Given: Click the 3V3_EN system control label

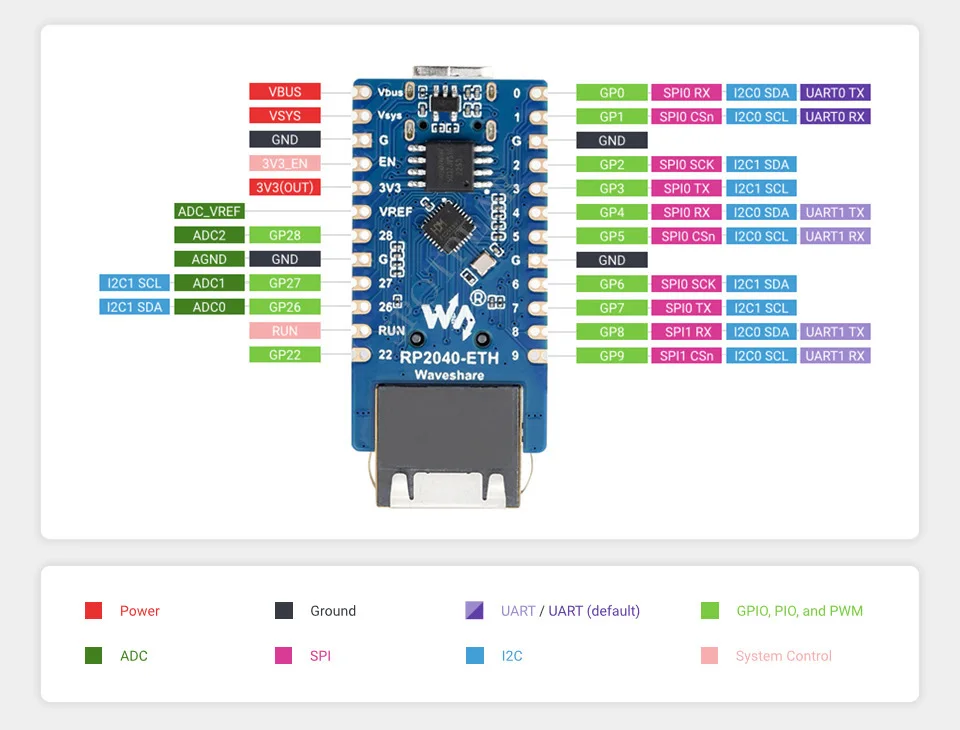Looking at the screenshot, I should tap(285, 164).
